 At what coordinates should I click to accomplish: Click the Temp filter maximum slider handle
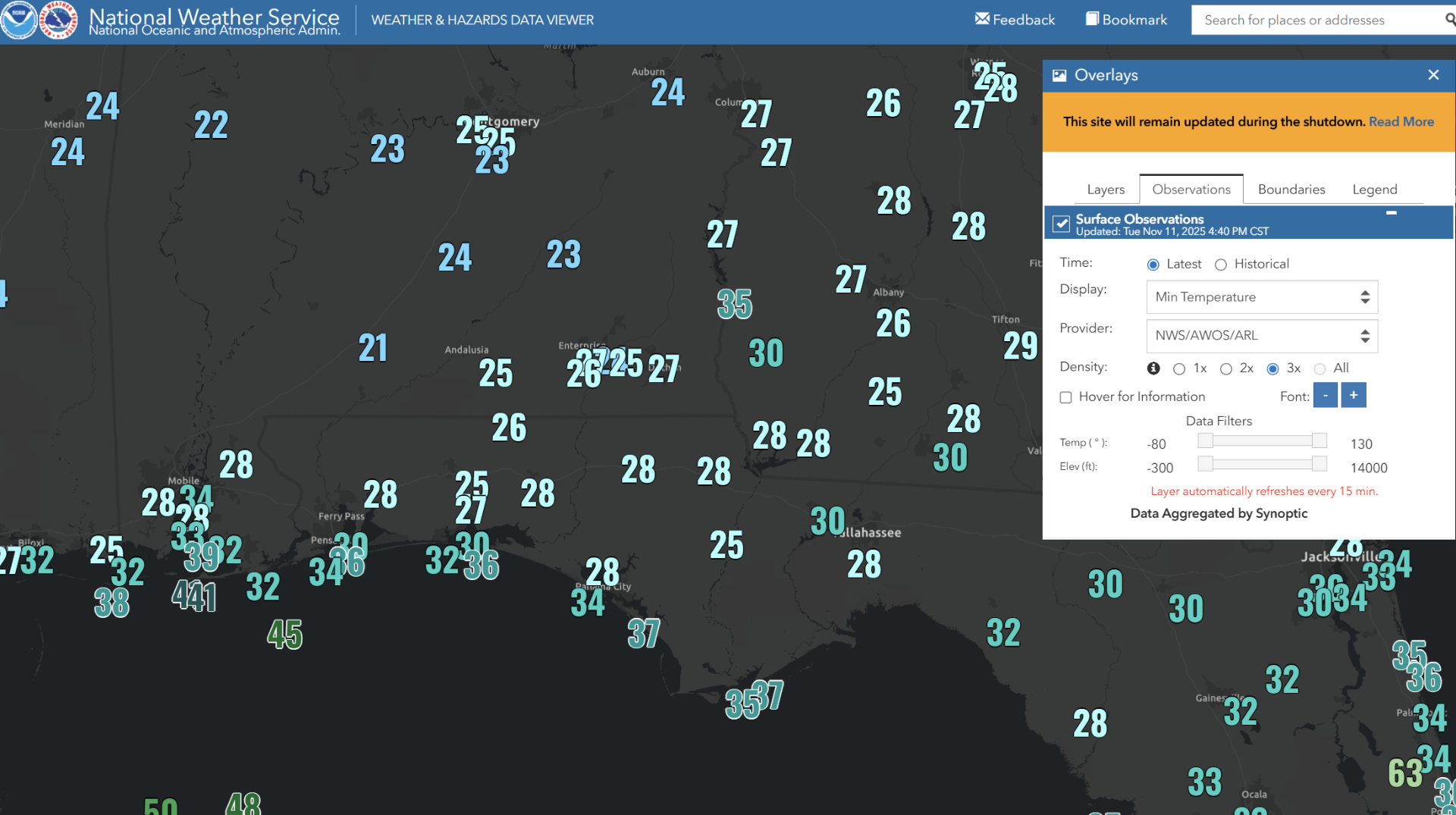1319,441
